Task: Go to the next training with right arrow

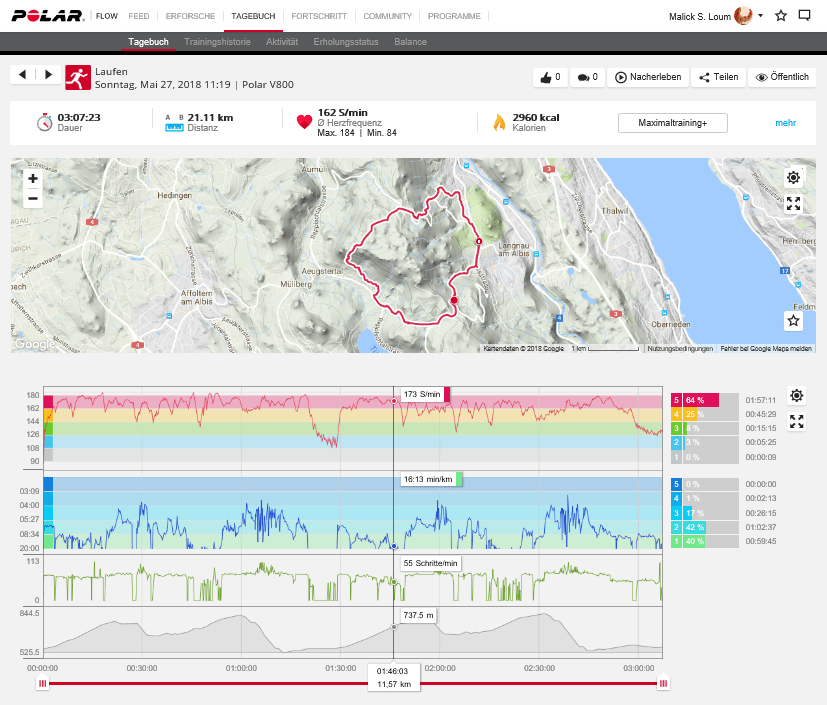Action: [48, 75]
